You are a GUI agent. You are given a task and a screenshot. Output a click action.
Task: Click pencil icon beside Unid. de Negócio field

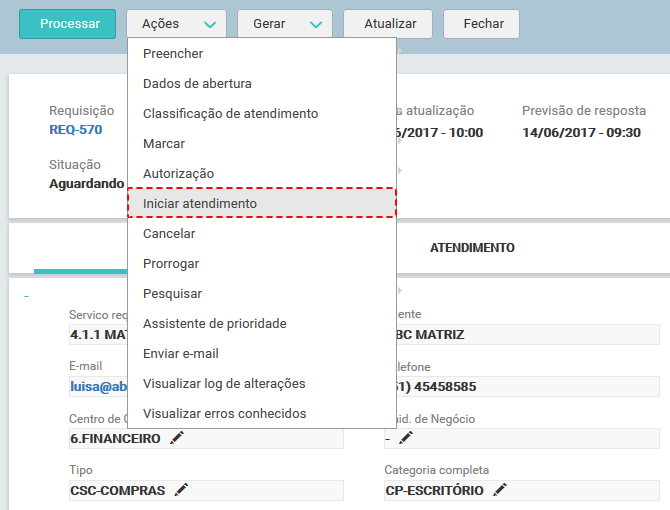[406, 438]
